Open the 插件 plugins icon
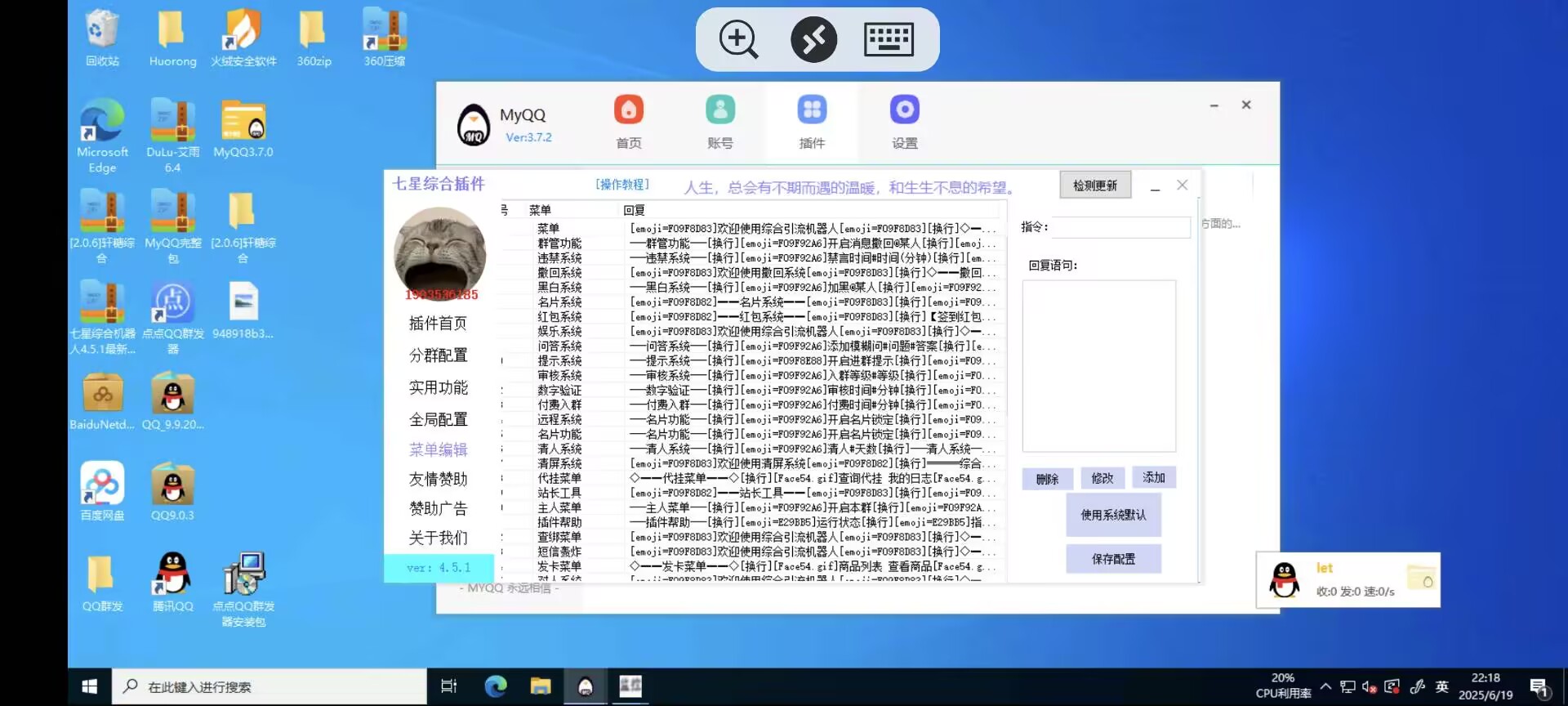The image size is (1568, 706). [x=812, y=110]
